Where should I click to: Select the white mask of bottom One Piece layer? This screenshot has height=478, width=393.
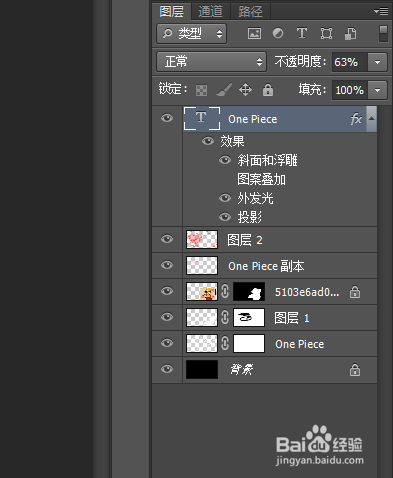point(249,343)
